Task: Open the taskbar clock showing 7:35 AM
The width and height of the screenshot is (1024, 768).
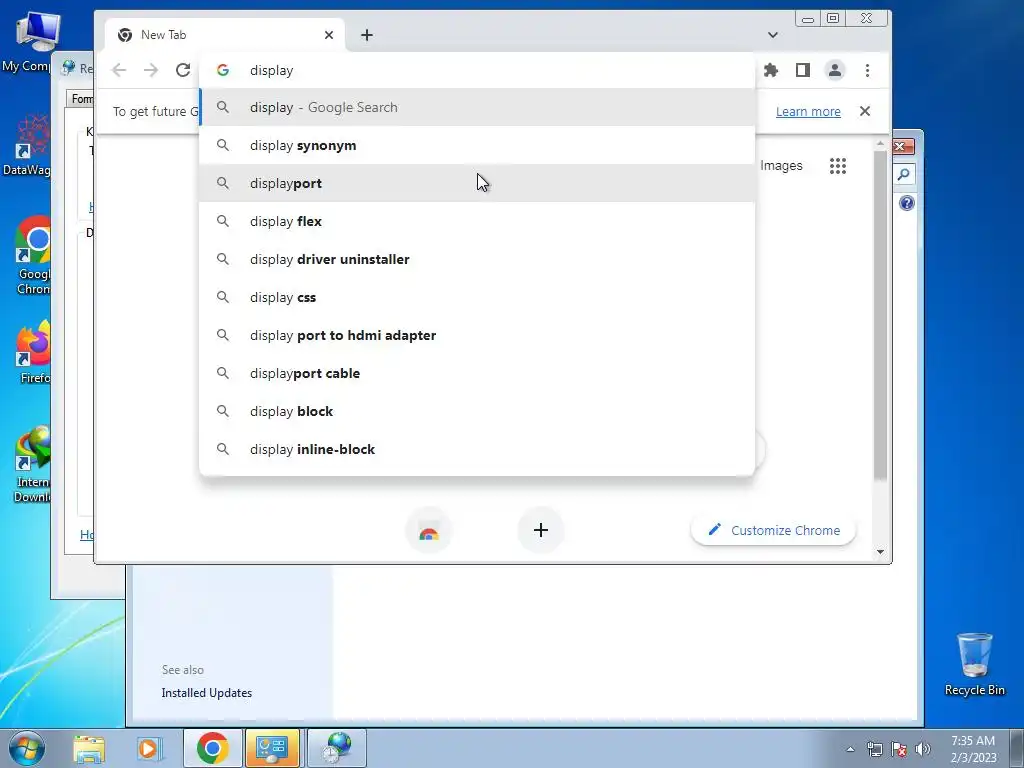Action: click(973, 749)
